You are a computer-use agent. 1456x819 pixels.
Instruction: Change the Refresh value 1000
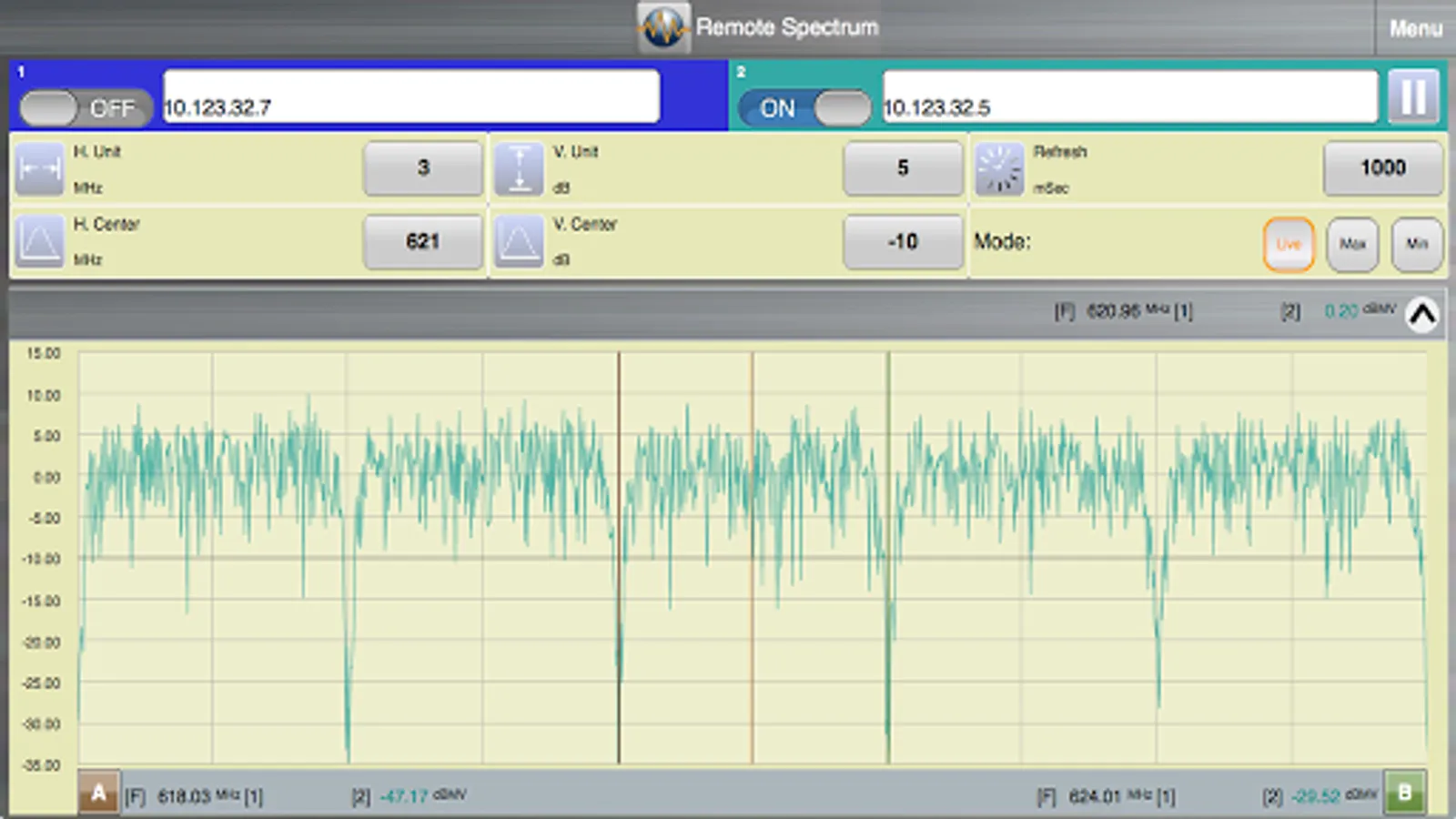click(x=1382, y=167)
